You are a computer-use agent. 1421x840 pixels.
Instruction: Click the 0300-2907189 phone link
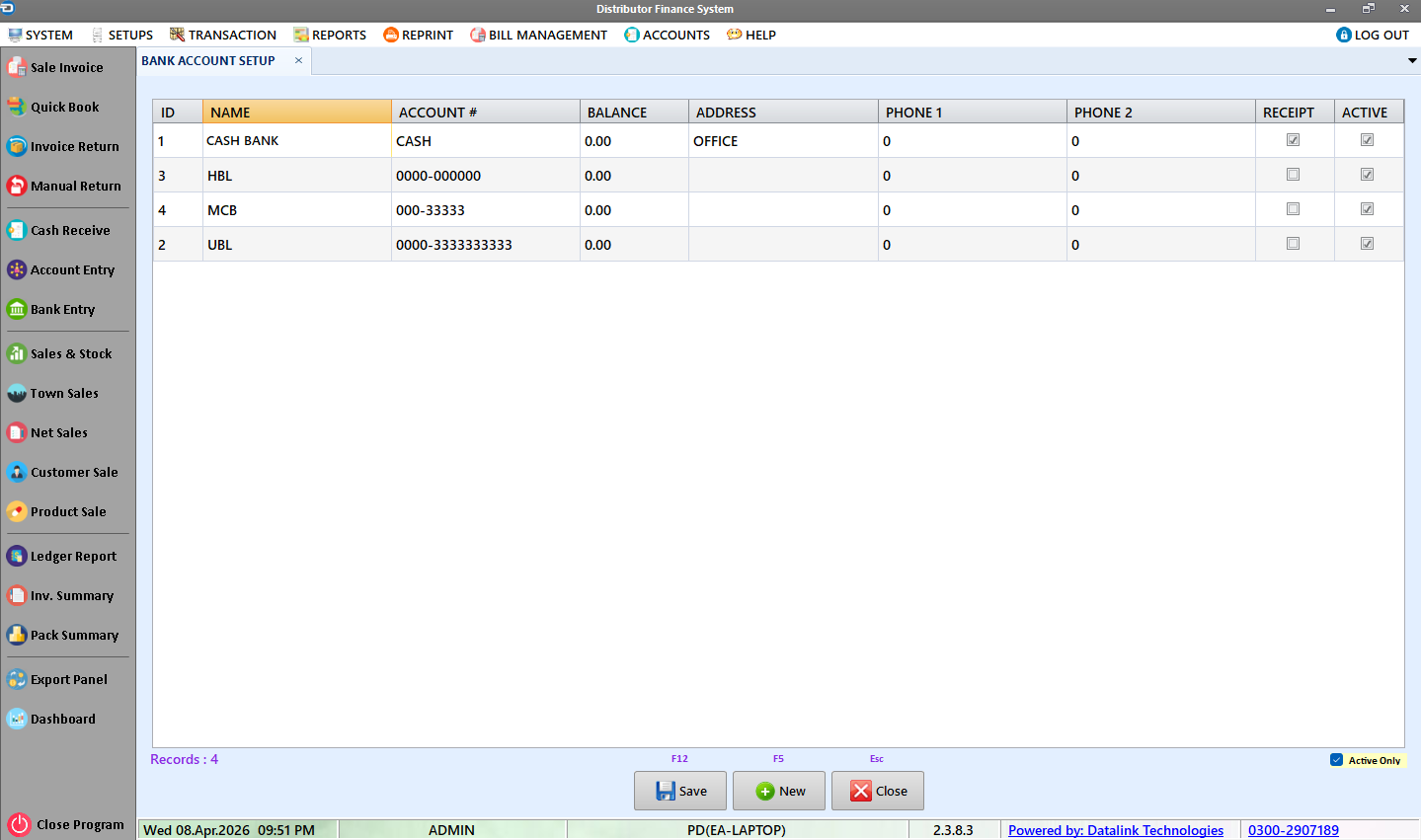point(1294,830)
